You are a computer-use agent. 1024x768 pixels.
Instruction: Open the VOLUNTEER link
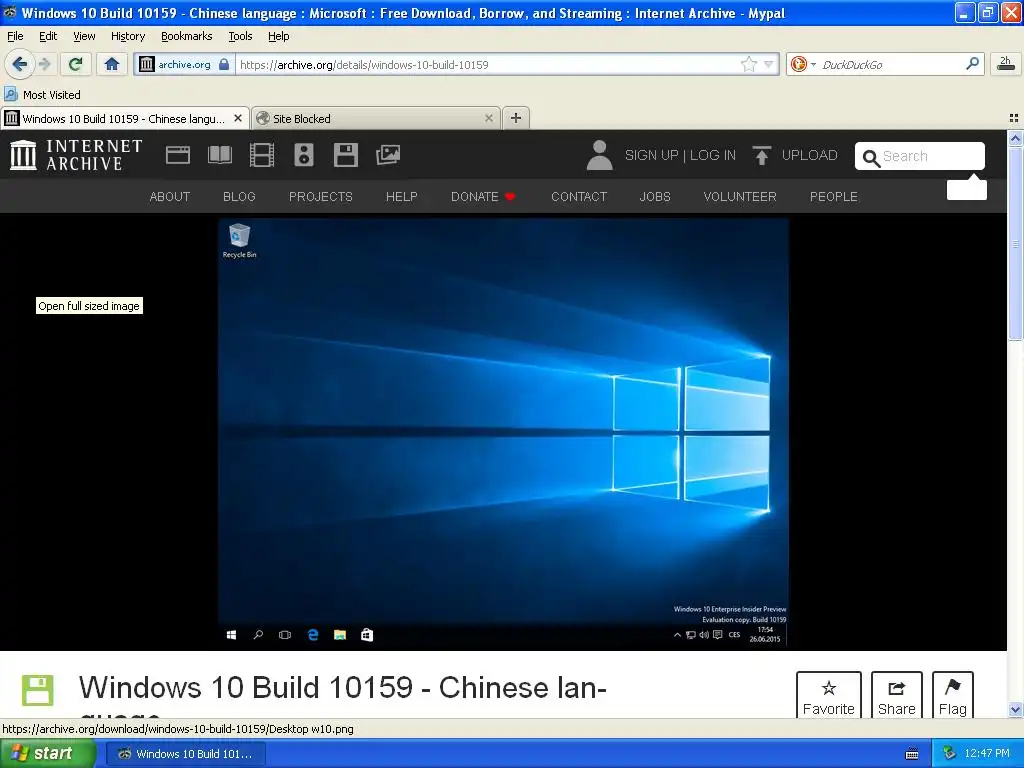(x=740, y=197)
